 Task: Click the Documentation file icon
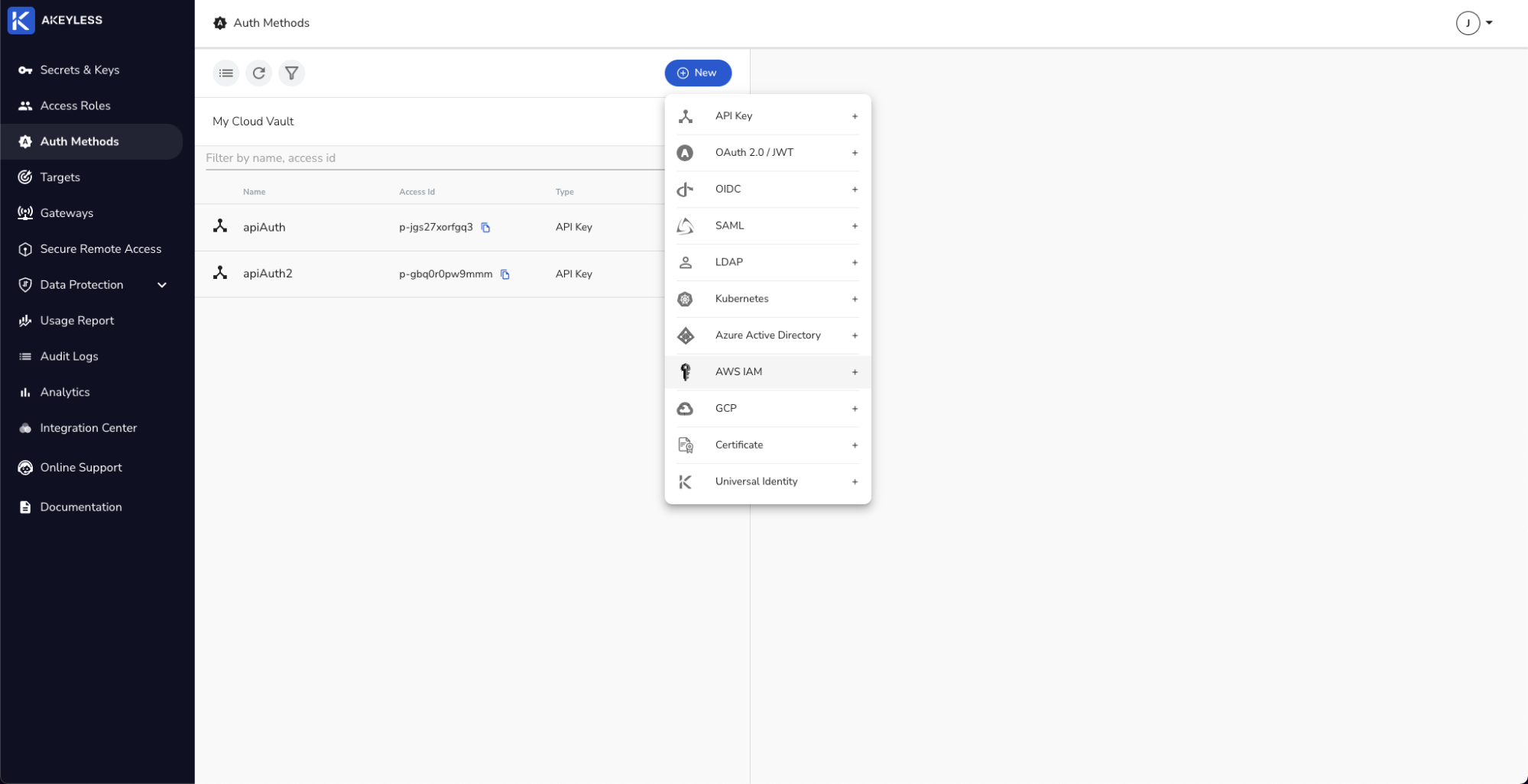point(25,507)
